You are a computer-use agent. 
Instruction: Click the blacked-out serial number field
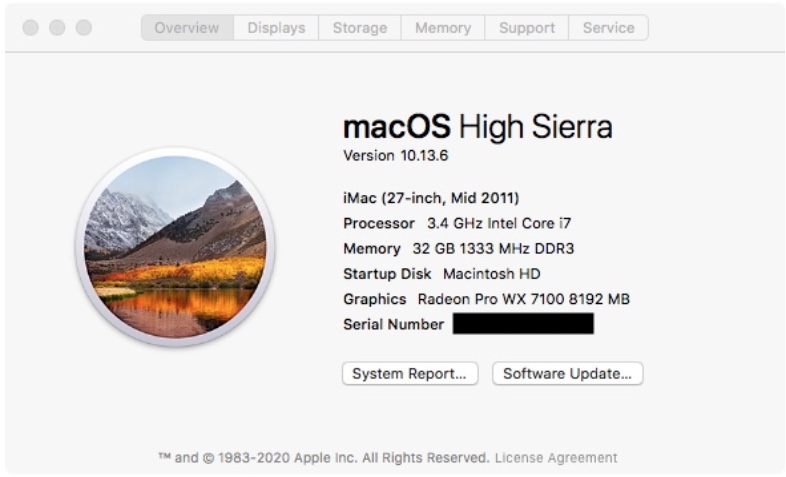[x=523, y=324]
